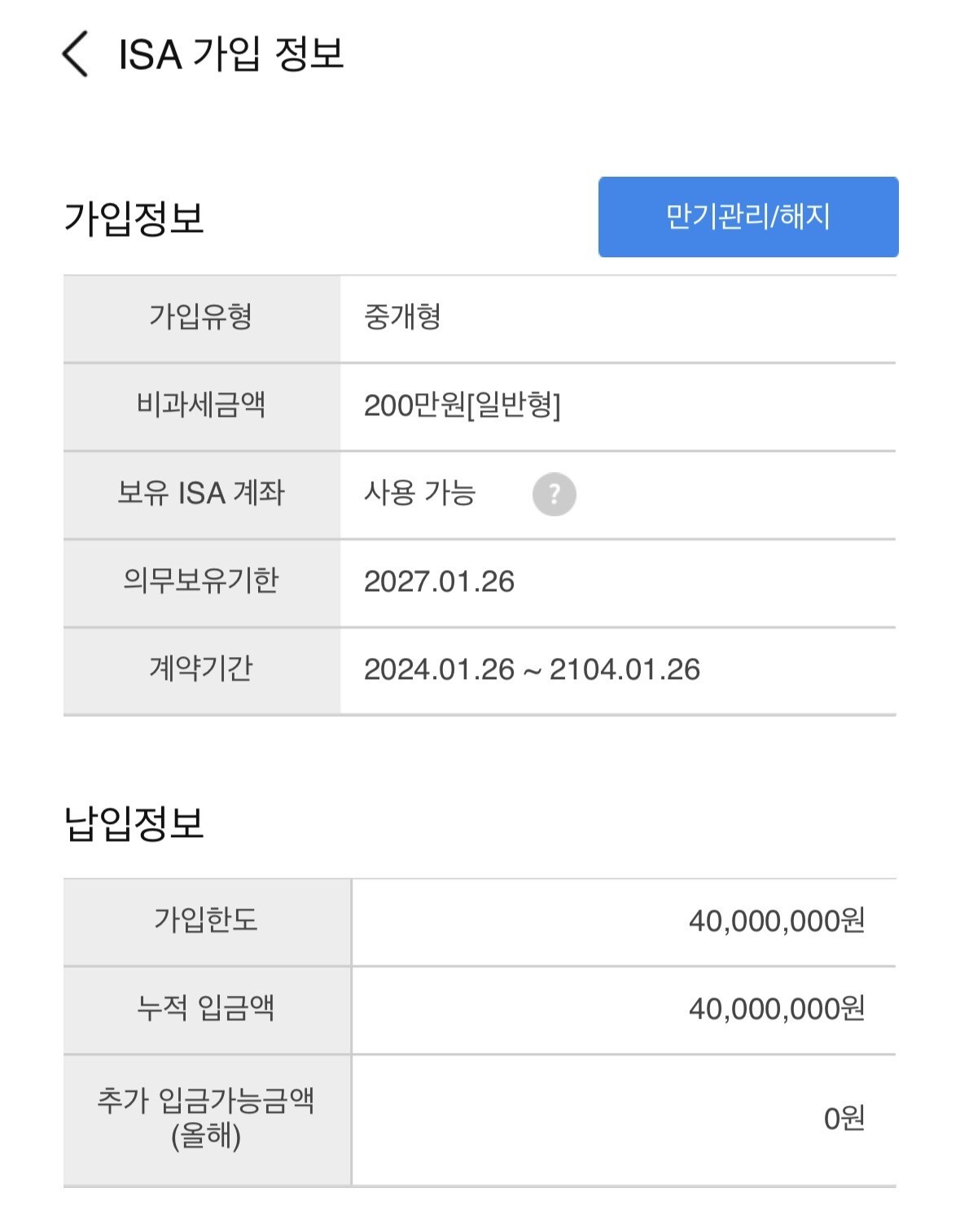Screen dimensions: 960x1232
Task: Select the 추가 입금가능금액(올해) label
Action: pyautogui.click(x=206, y=1118)
